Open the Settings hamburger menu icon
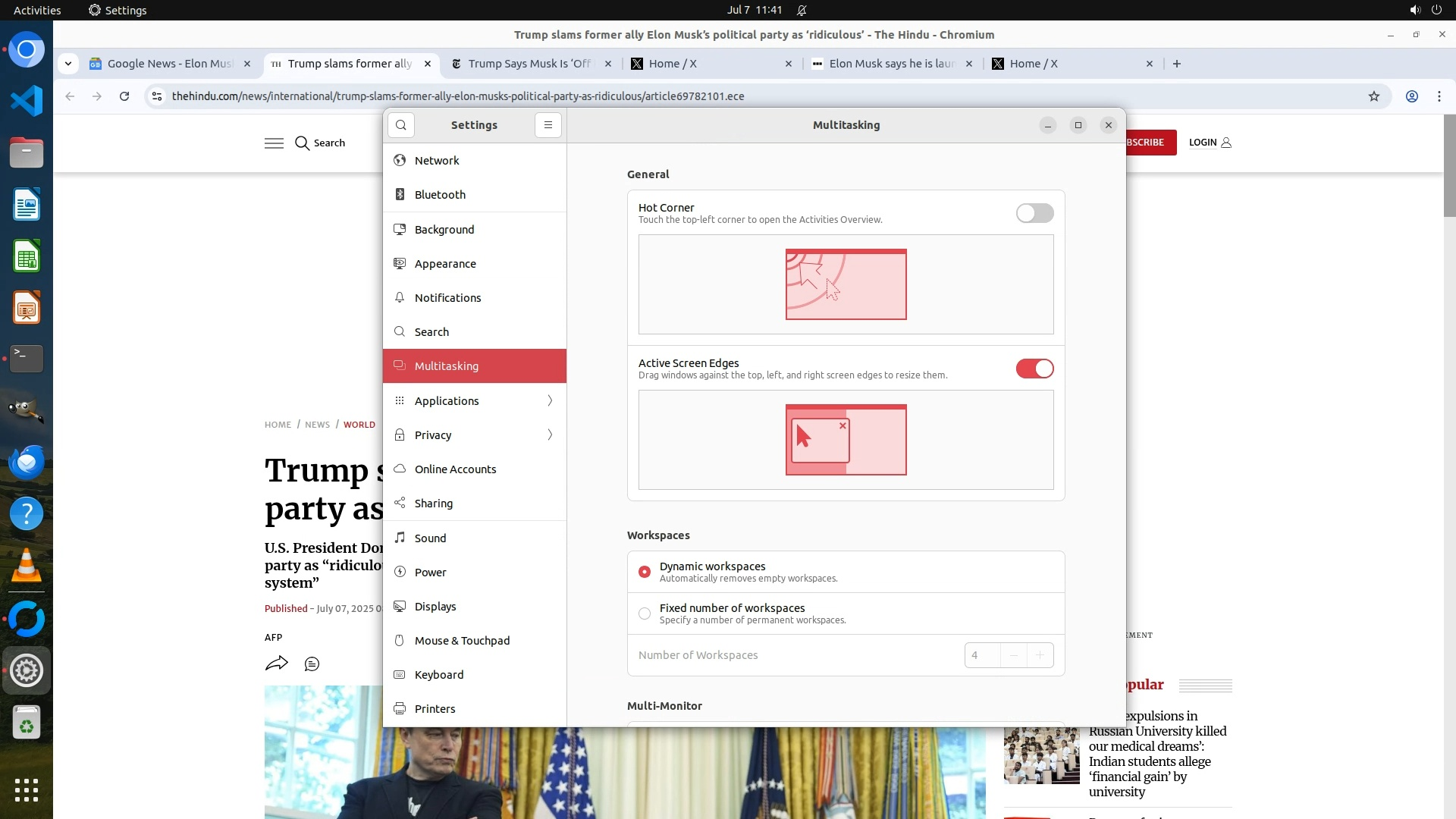The height and width of the screenshot is (819, 1456). [548, 125]
